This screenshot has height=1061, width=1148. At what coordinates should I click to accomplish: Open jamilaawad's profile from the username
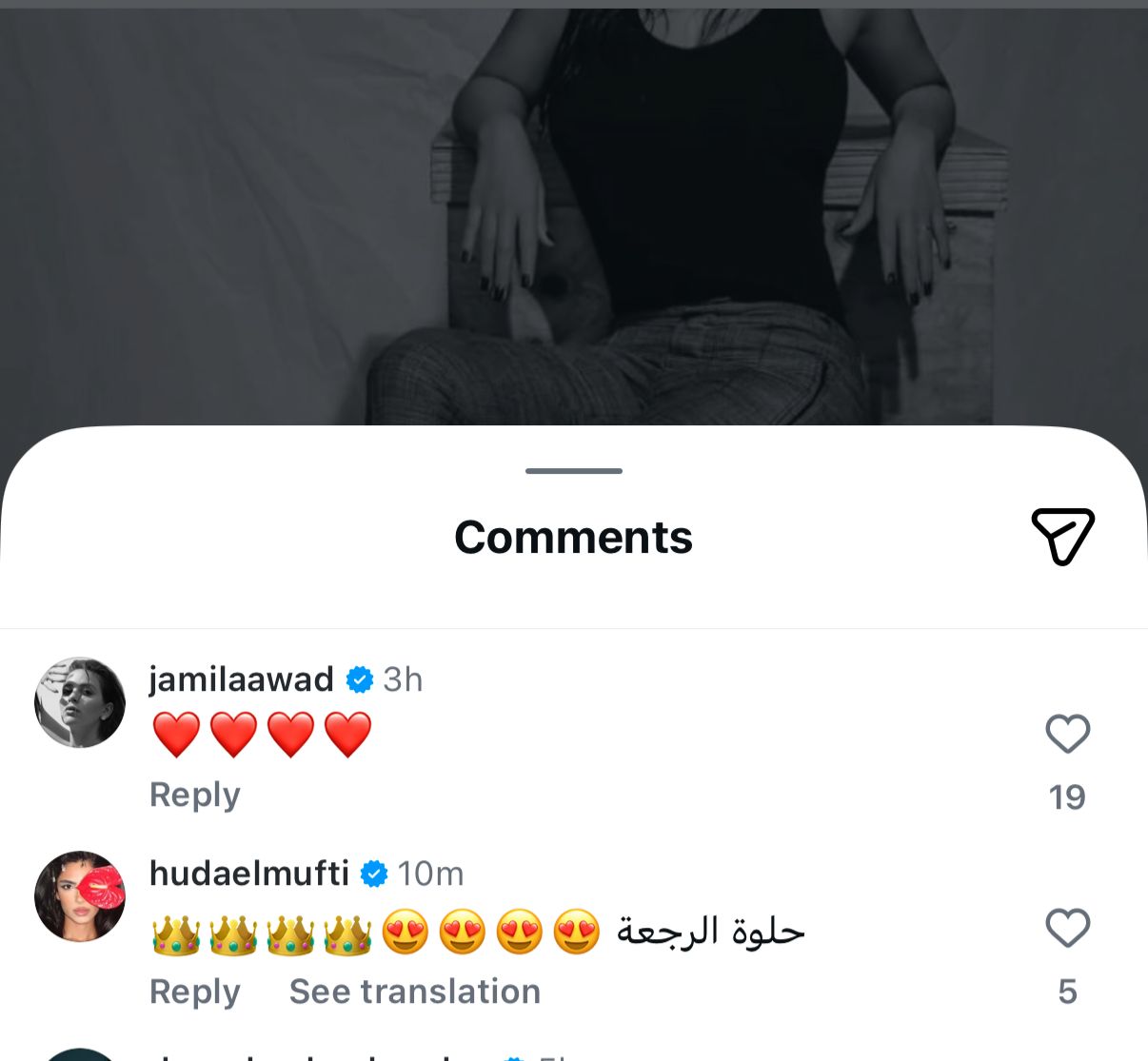(x=239, y=679)
